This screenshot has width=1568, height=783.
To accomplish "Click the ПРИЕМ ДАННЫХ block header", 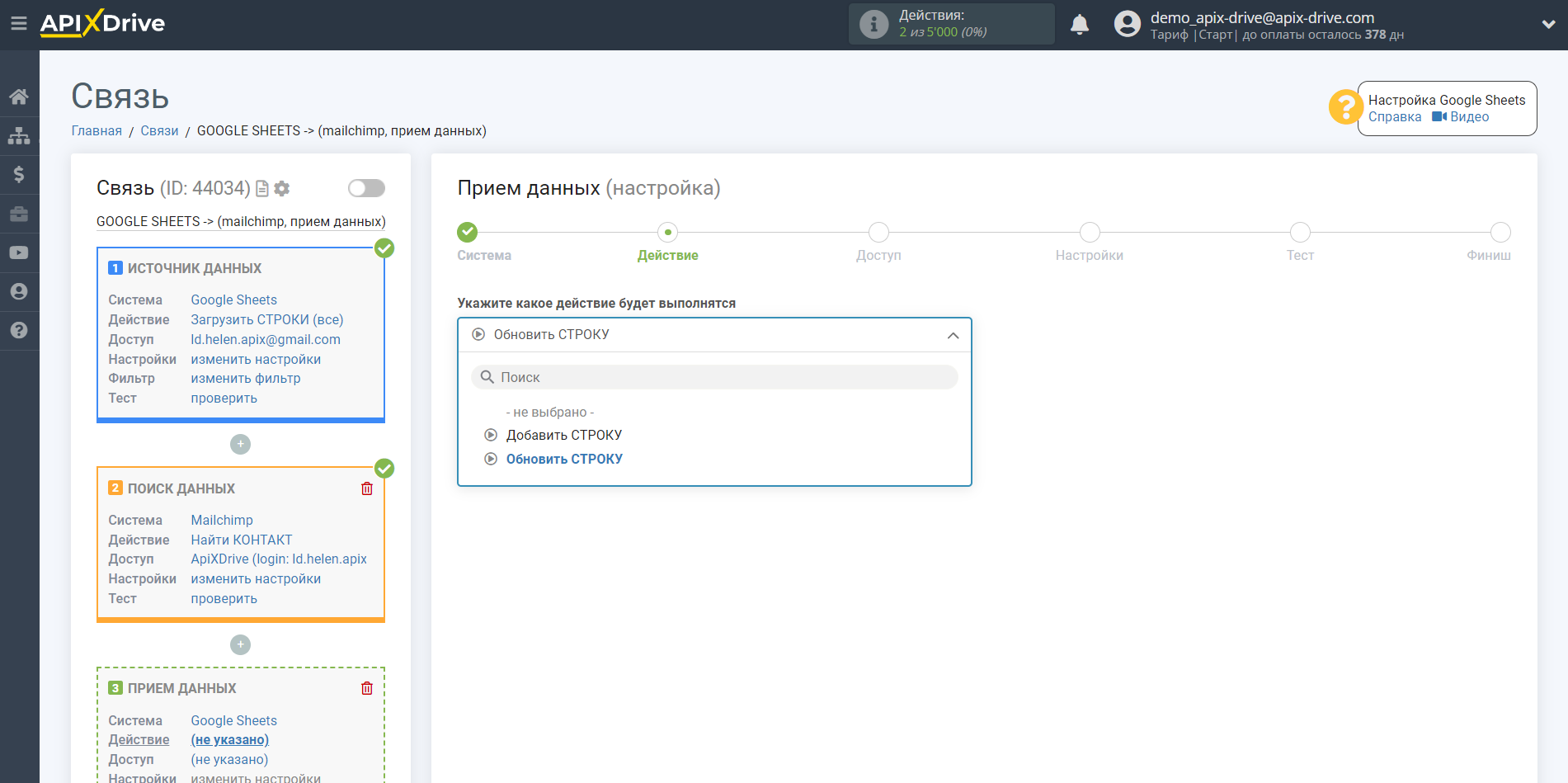I will pyautogui.click(x=181, y=688).
